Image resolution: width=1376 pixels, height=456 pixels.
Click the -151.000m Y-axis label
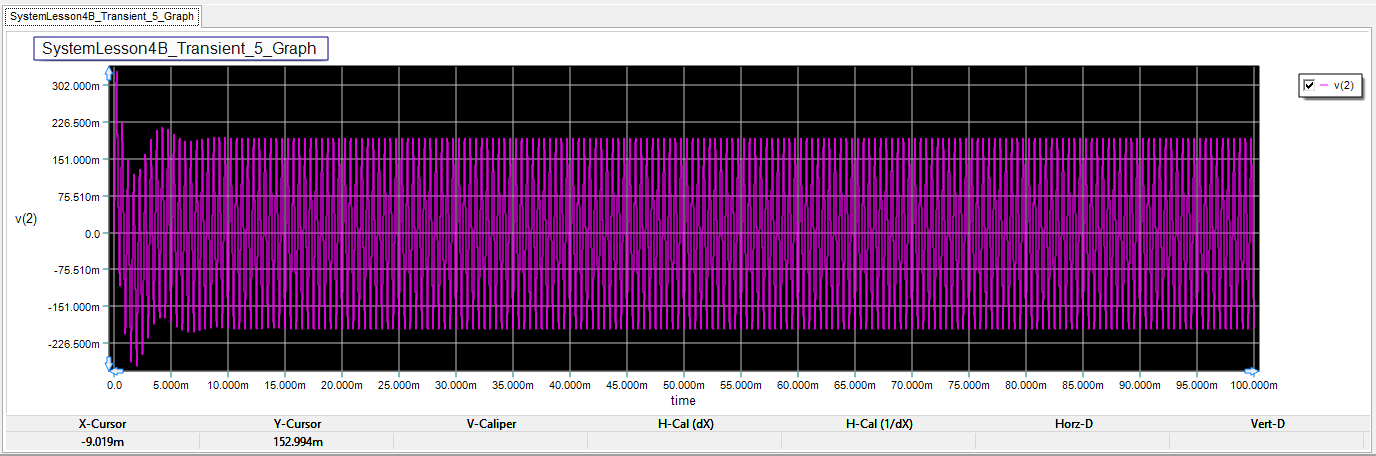coord(74,307)
